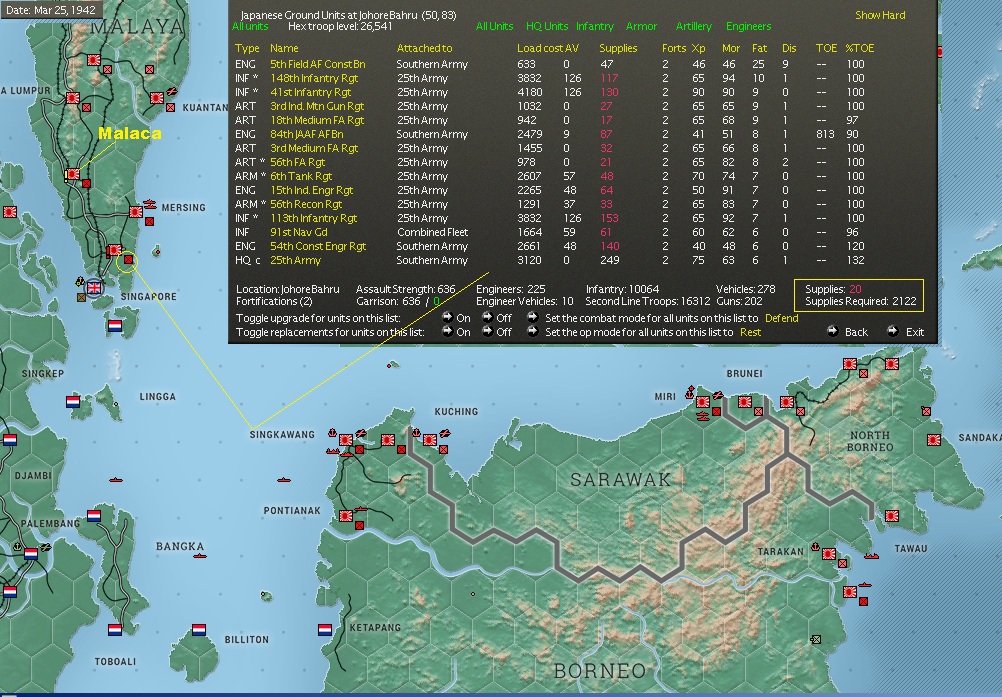Image resolution: width=1002 pixels, height=697 pixels.
Task: Sort list by Load cost column header
Action: [x=540, y=49]
